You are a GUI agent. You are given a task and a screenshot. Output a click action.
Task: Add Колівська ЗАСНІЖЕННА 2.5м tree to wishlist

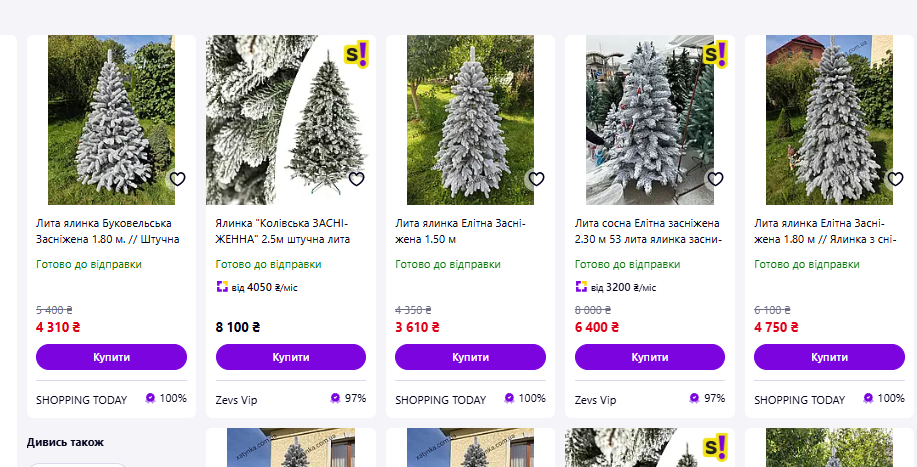point(357,179)
